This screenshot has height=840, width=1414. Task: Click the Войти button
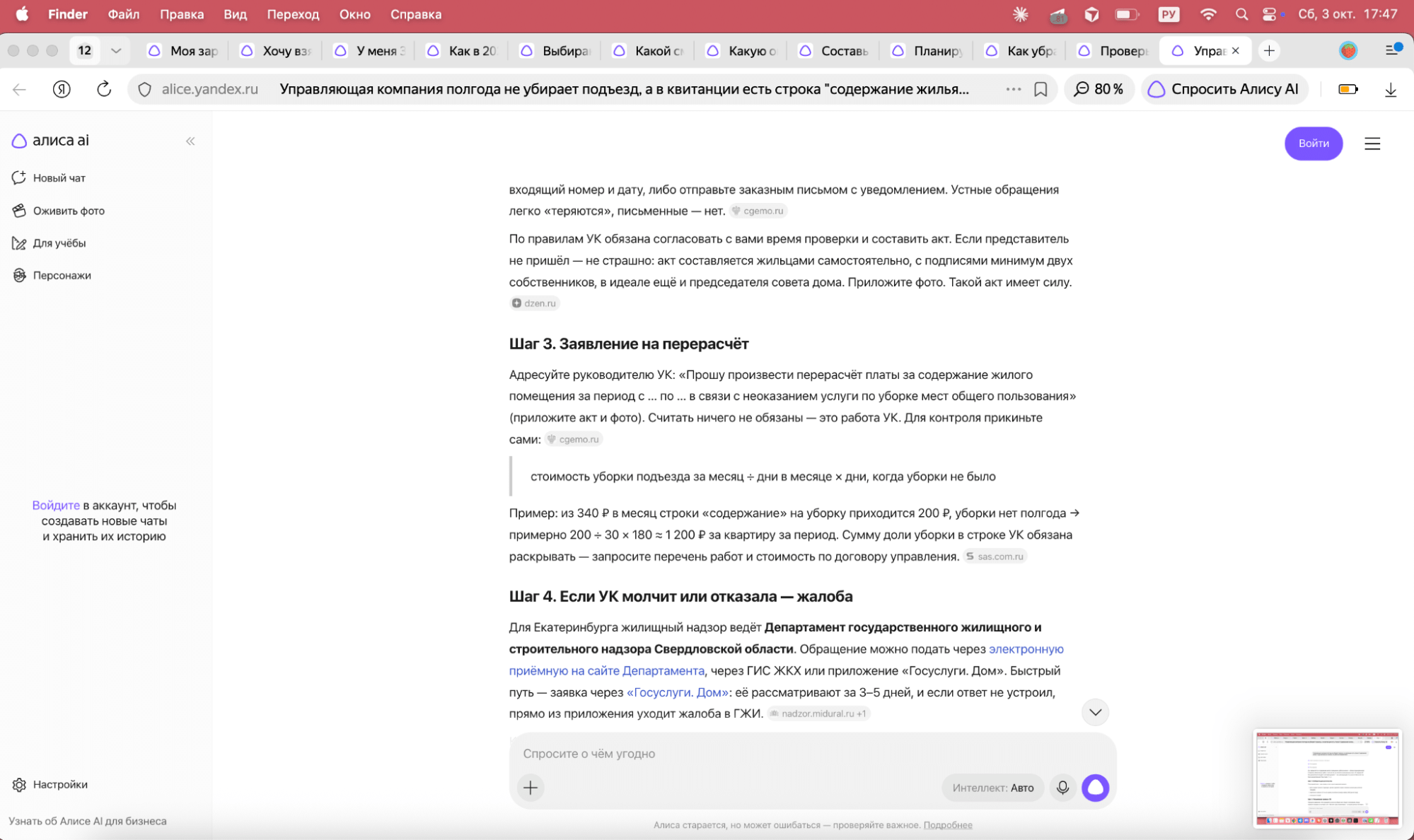coord(1314,144)
